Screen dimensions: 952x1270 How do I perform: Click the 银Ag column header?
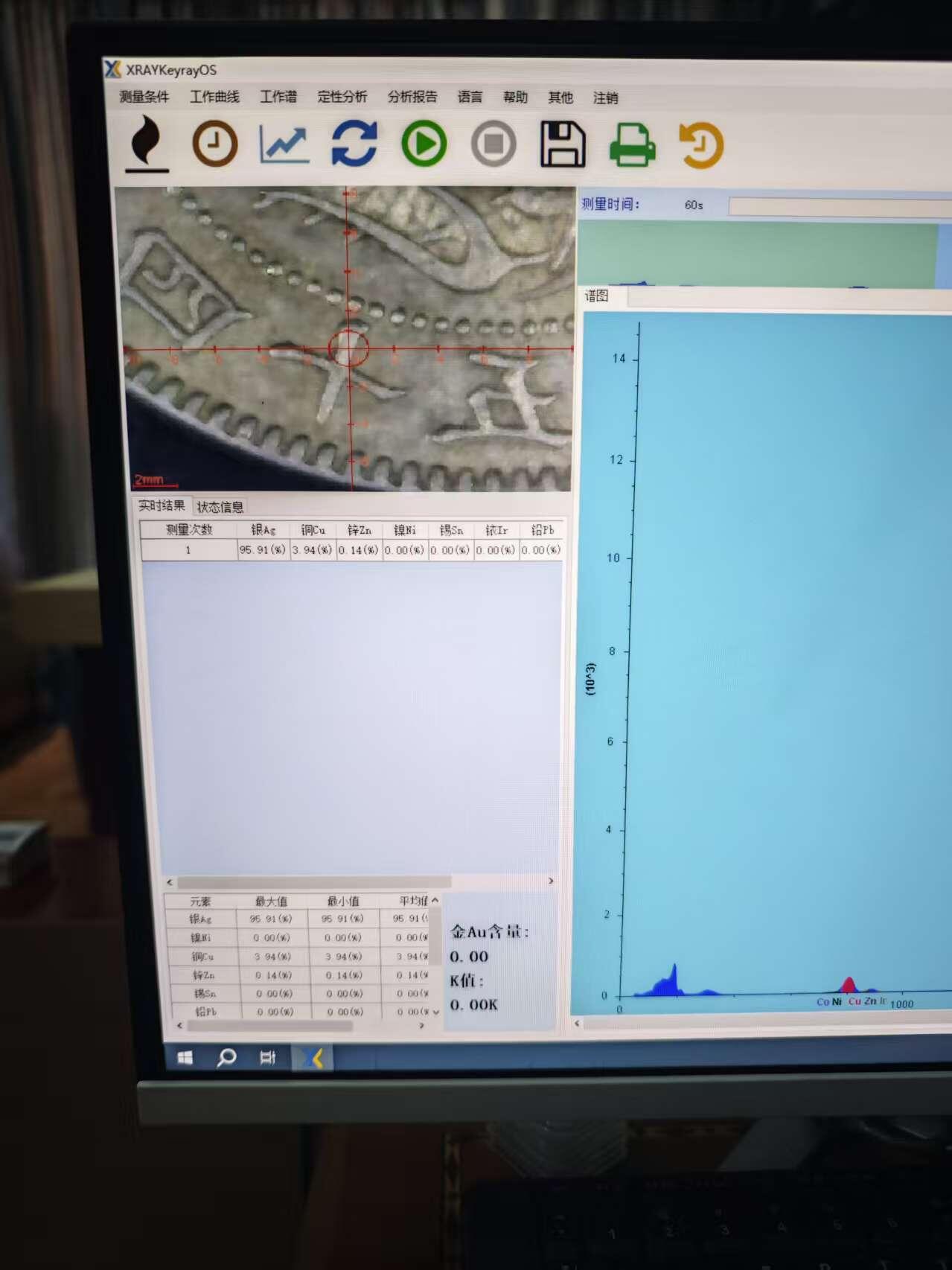(x=263, y=530)
